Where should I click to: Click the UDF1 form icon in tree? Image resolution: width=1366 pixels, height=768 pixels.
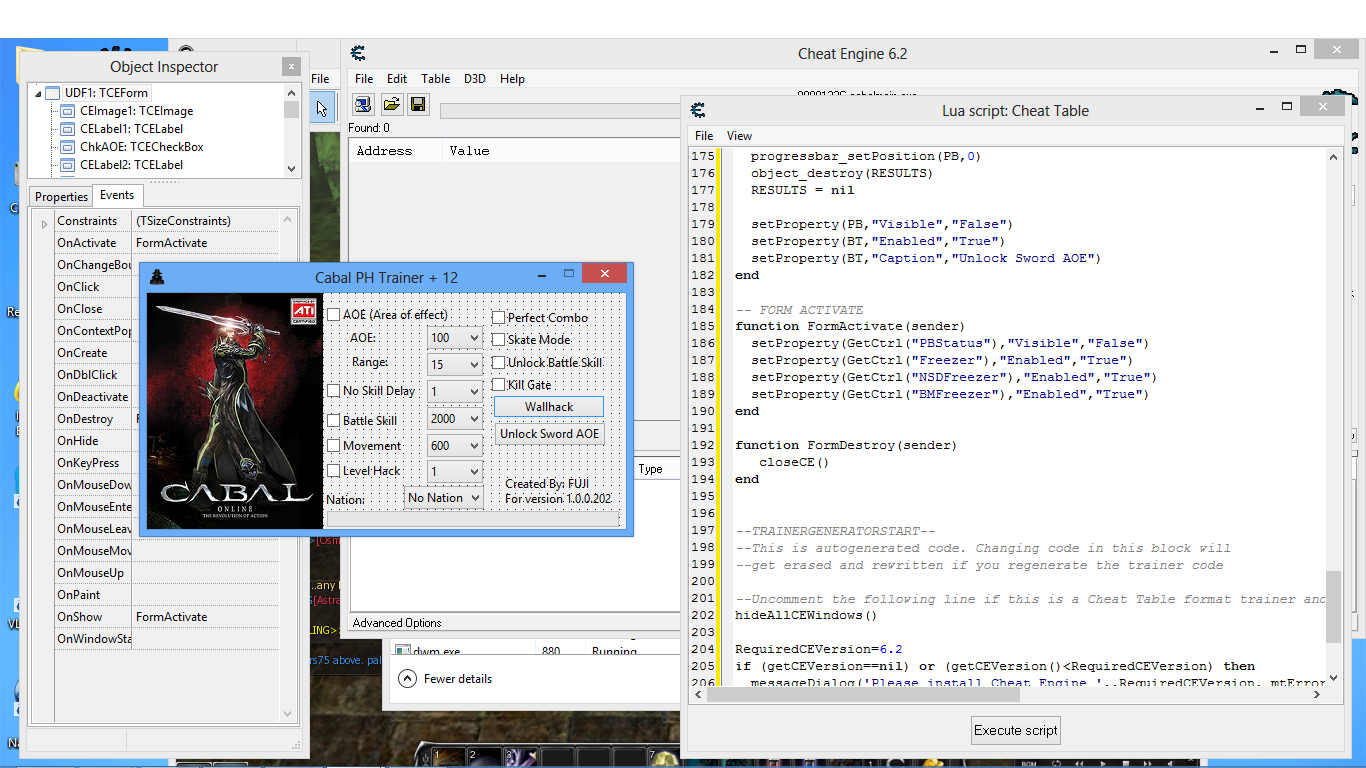point(53,93)
